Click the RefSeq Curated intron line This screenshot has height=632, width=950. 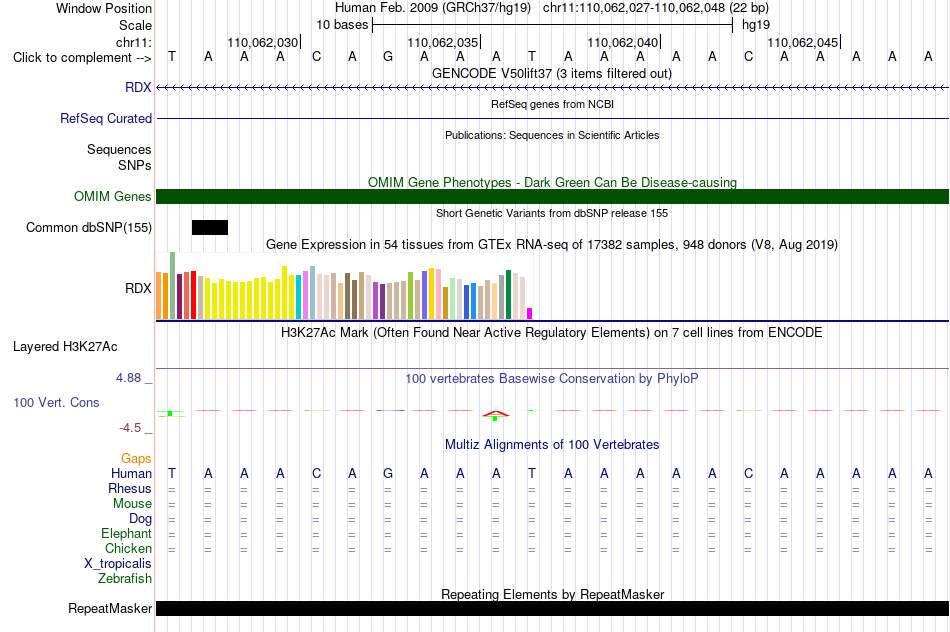pos(552,118)
